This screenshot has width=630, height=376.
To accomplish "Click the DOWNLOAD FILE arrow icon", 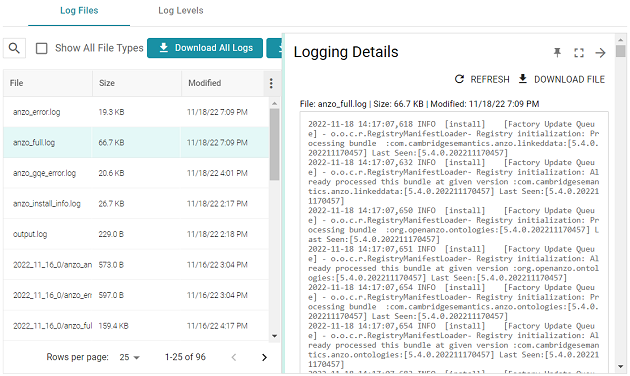I will pyautogui.click(x=523, y=79).
